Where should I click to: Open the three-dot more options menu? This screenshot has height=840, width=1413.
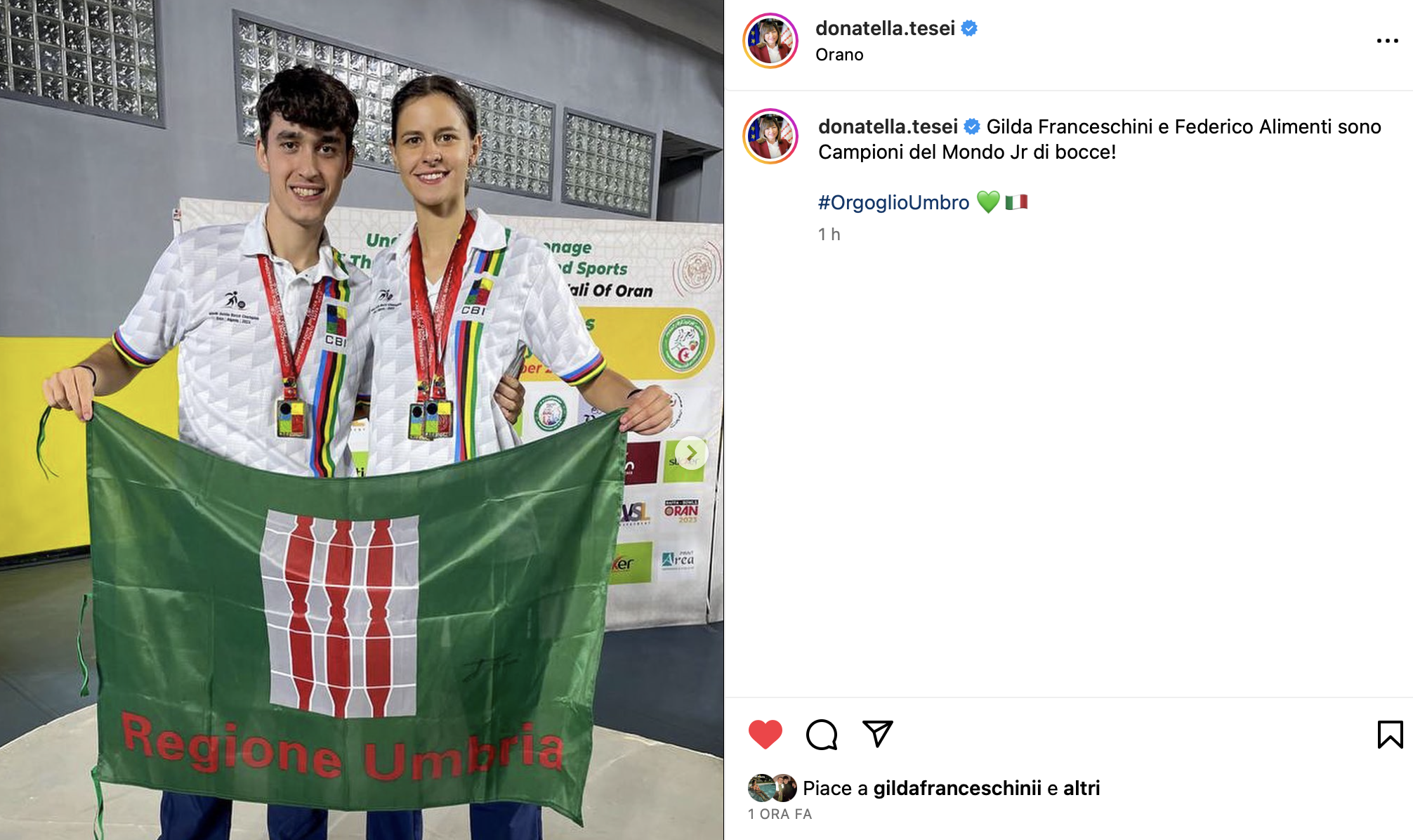pos(1387,41)
